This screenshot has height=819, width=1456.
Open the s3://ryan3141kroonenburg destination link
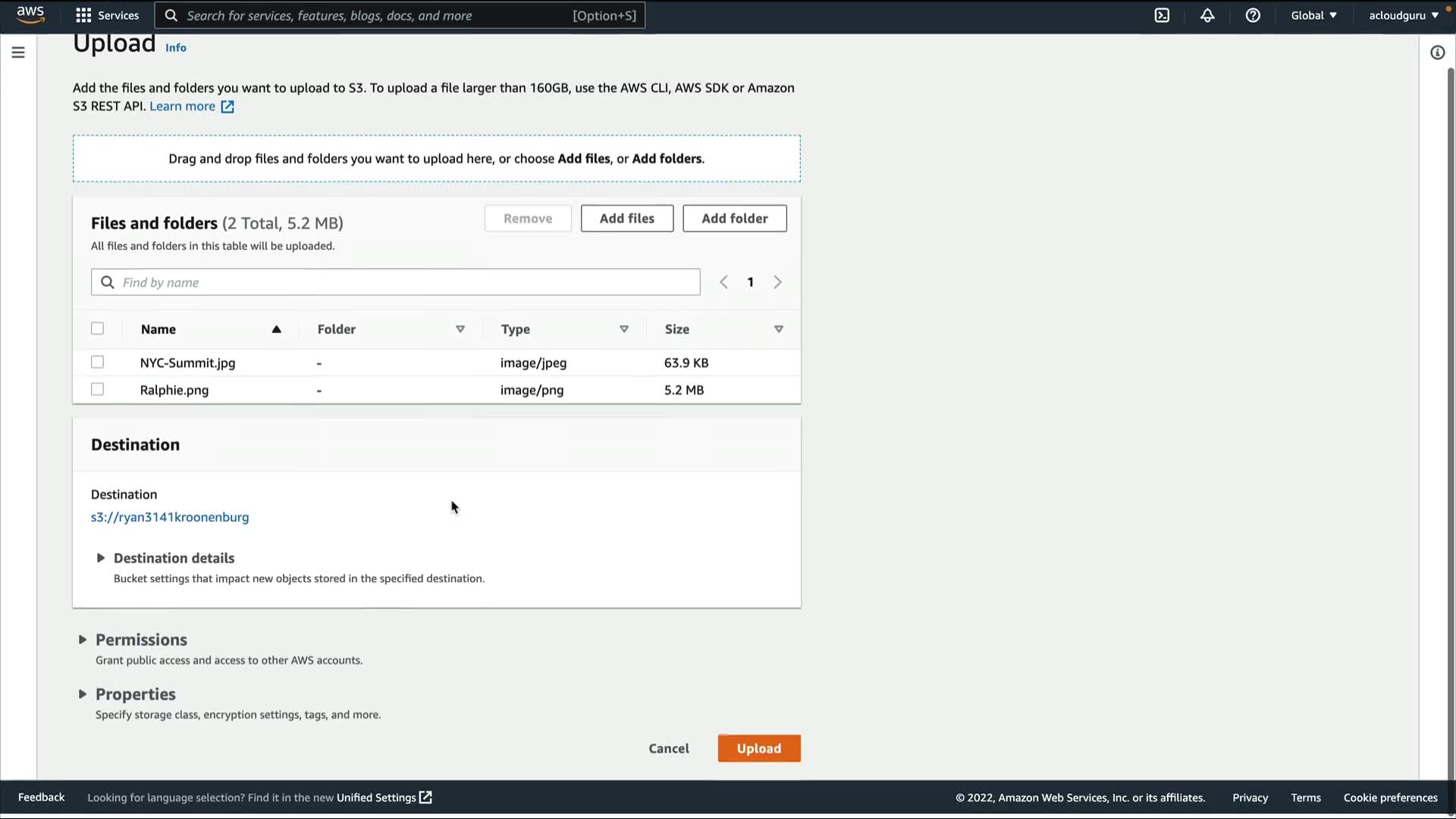coord(170,517)
